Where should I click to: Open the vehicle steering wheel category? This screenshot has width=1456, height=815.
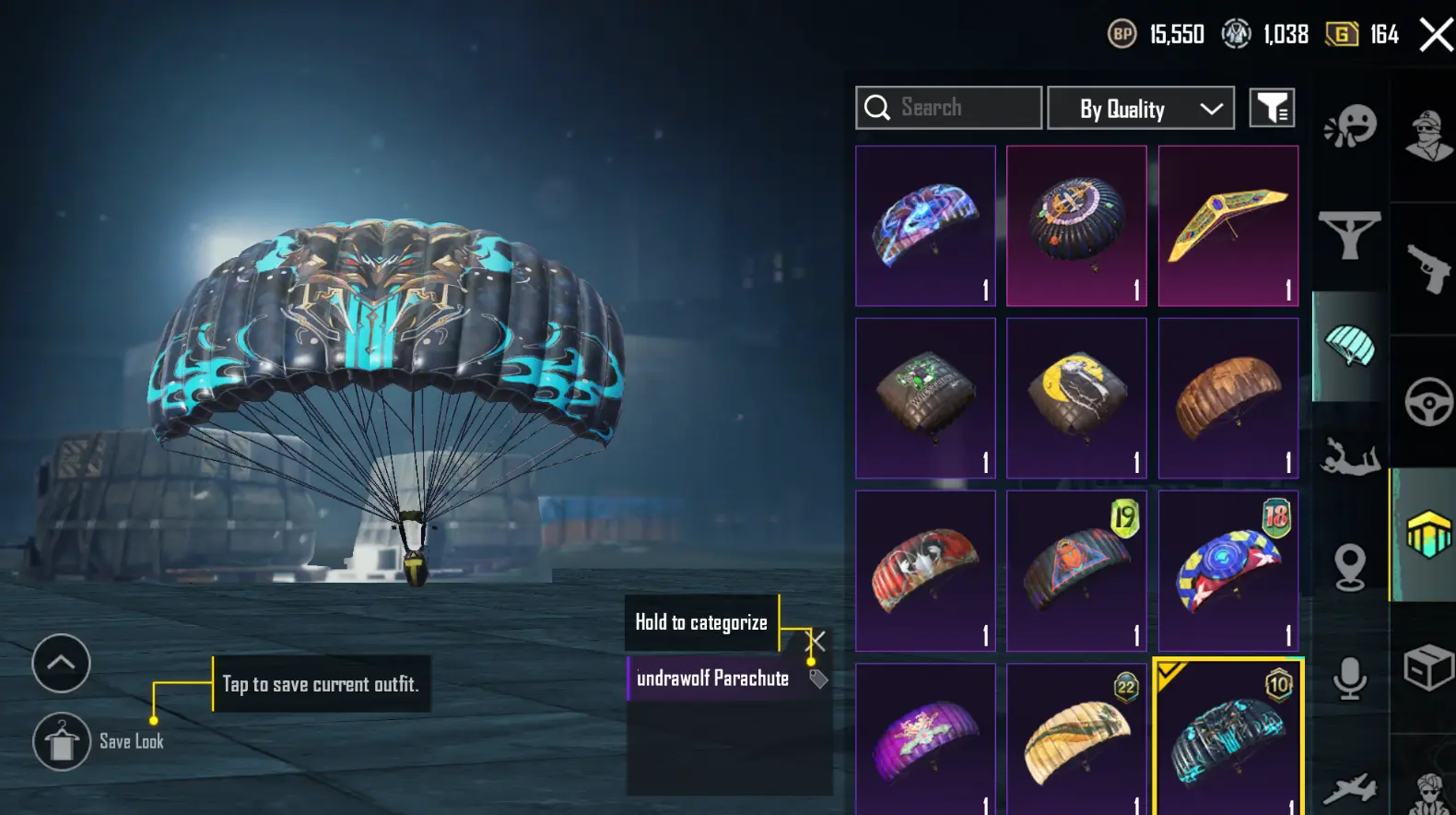[x=1428, y=401]
